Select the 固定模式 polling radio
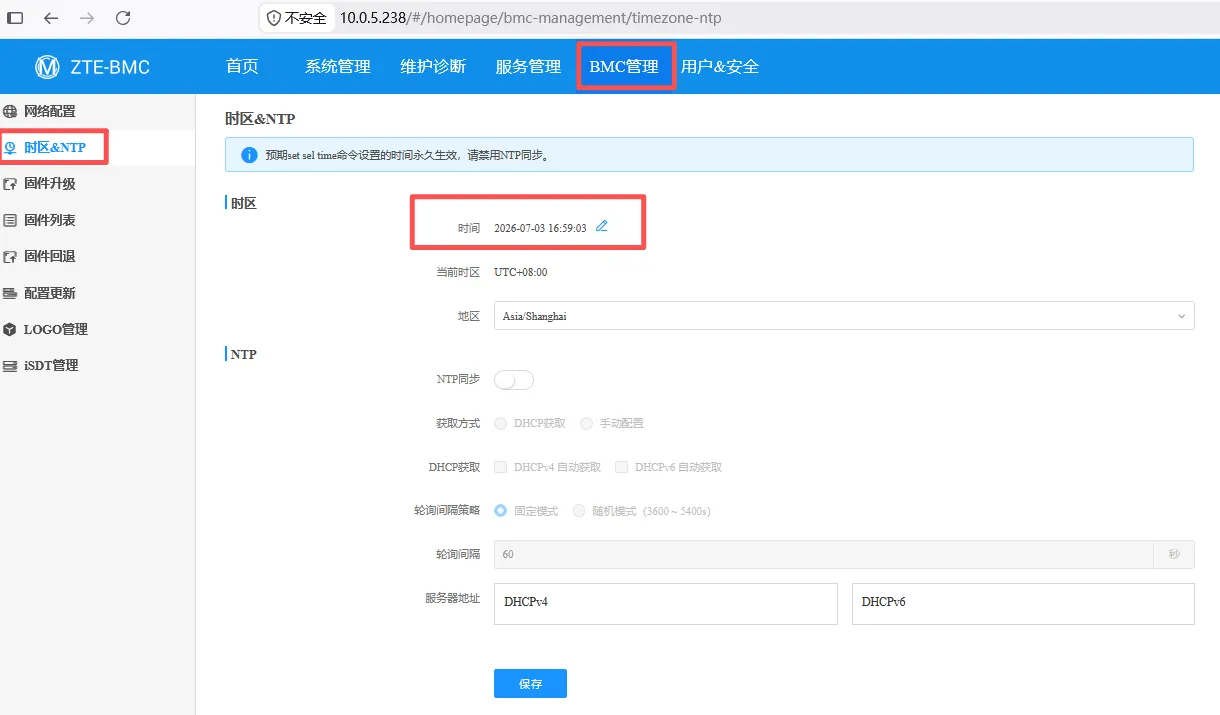The height and width of the screenshot is (715, 1220). (500, 511)
